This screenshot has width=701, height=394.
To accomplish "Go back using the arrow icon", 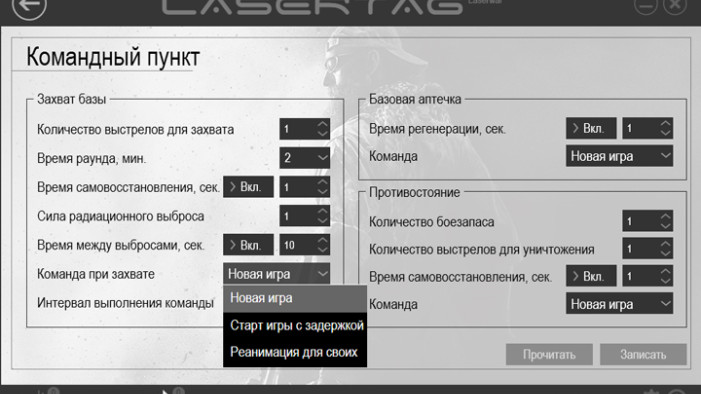I will [29, 5].
